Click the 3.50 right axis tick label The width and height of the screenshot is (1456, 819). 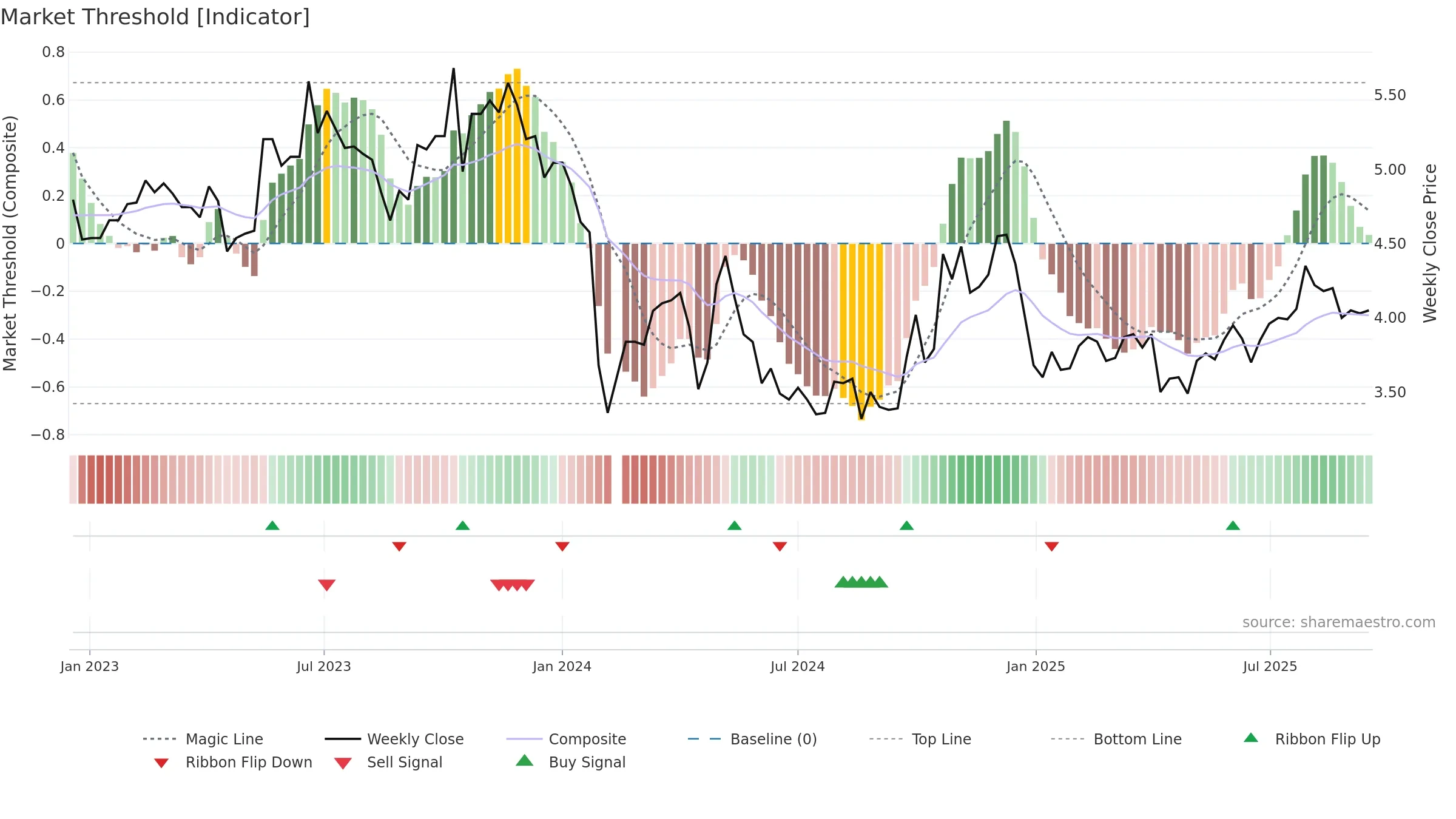tap(1390, 393)
